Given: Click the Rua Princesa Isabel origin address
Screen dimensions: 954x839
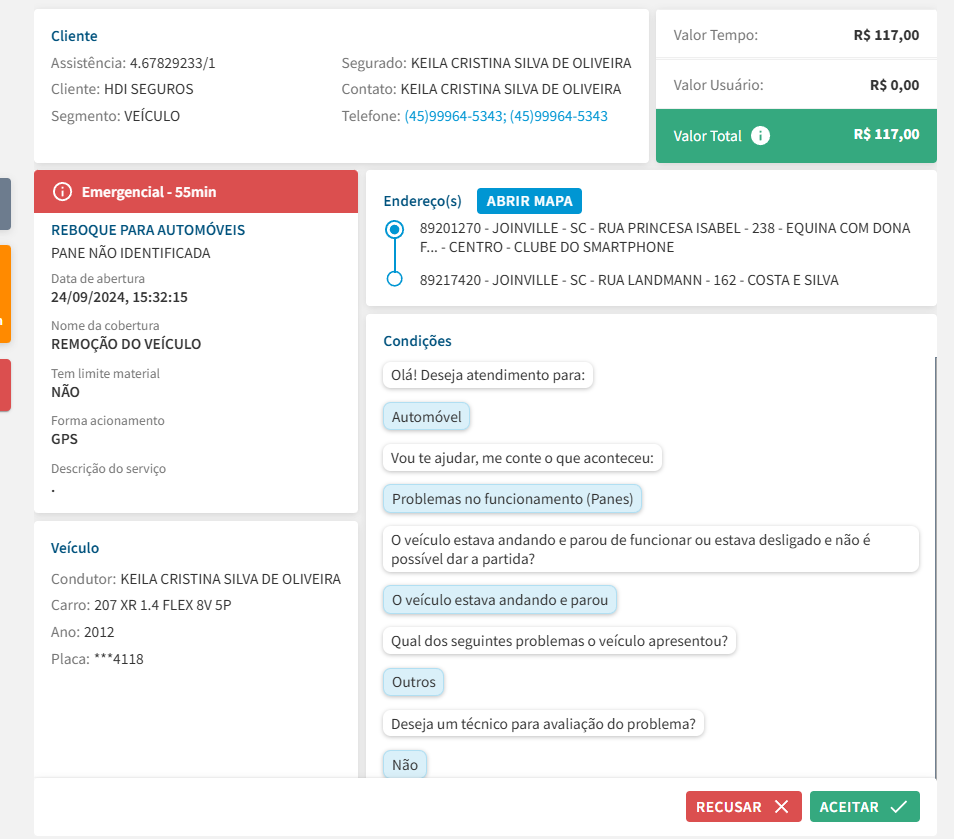Looking at the screenshot, I should tap(664, 237).
